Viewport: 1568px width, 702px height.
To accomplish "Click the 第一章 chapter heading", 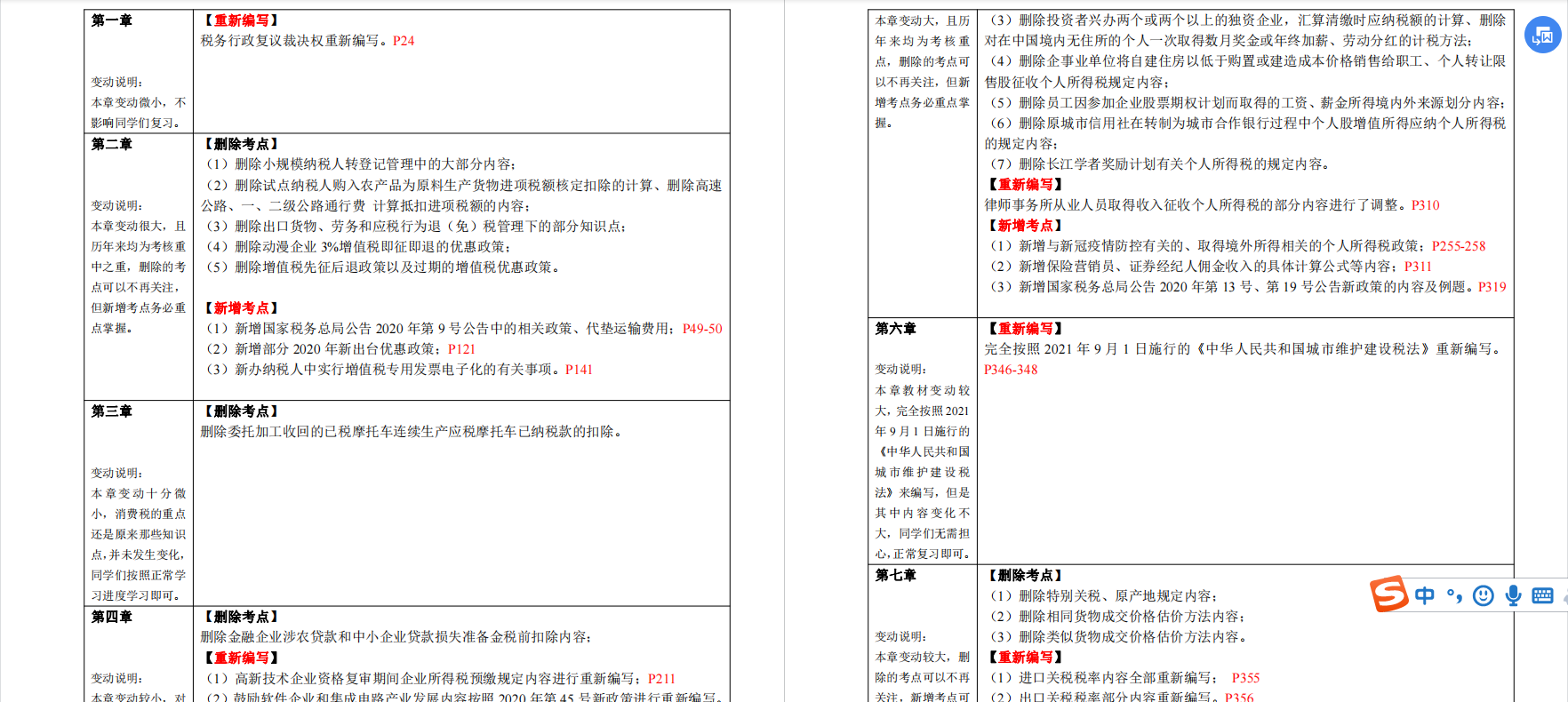I will click(112, 20).
